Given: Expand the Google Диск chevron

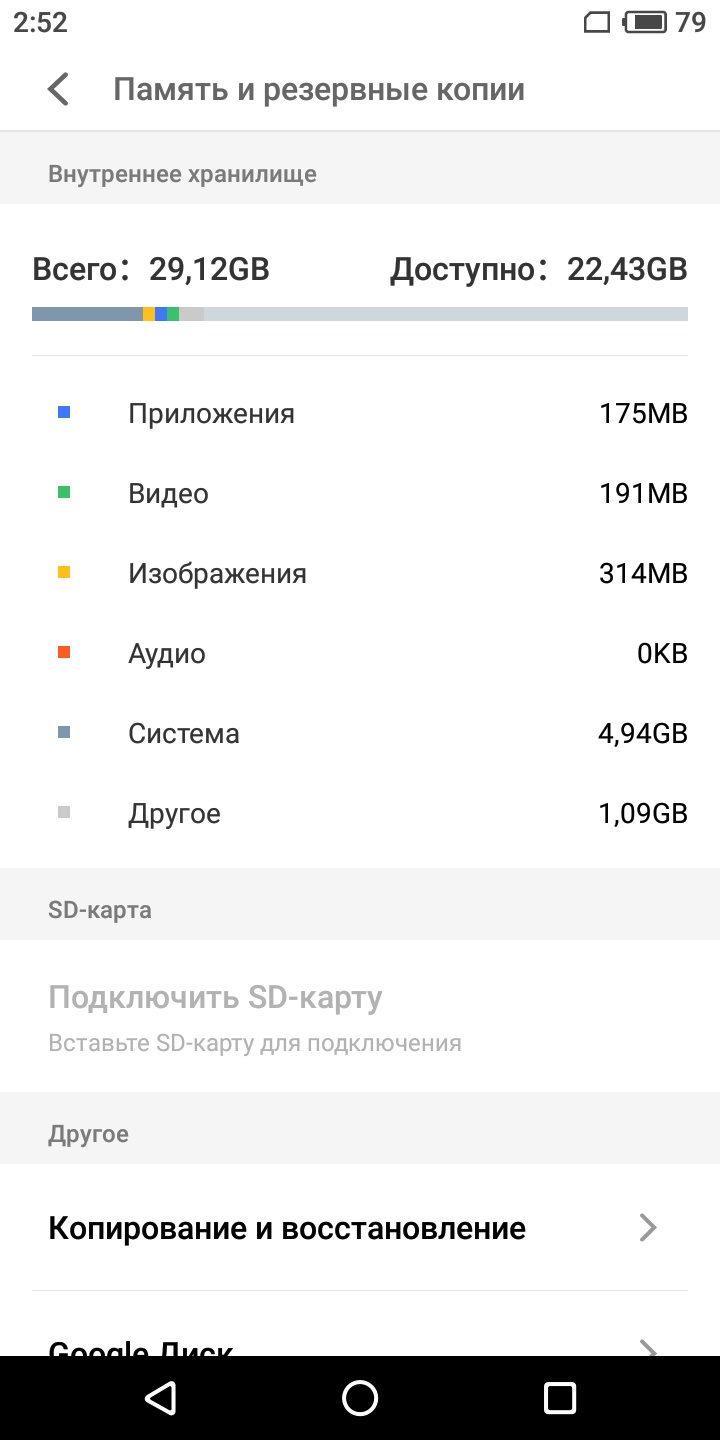Looking at the screenshot, I should [648, 1348].
